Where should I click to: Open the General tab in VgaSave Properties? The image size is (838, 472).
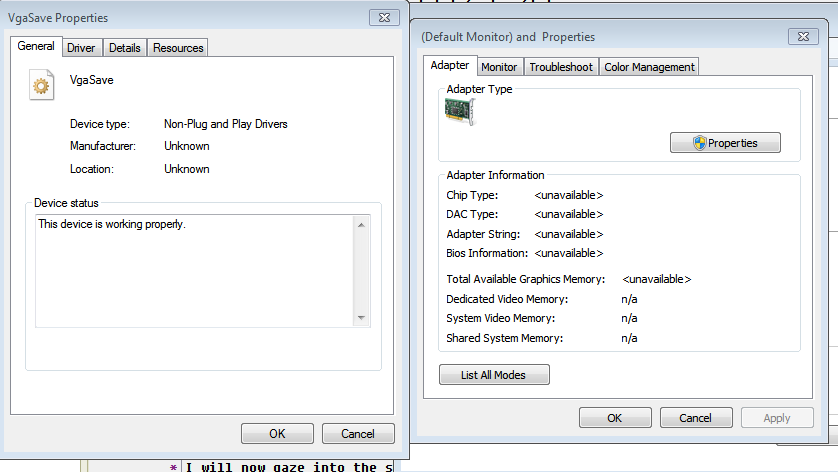tap(36, 46)
